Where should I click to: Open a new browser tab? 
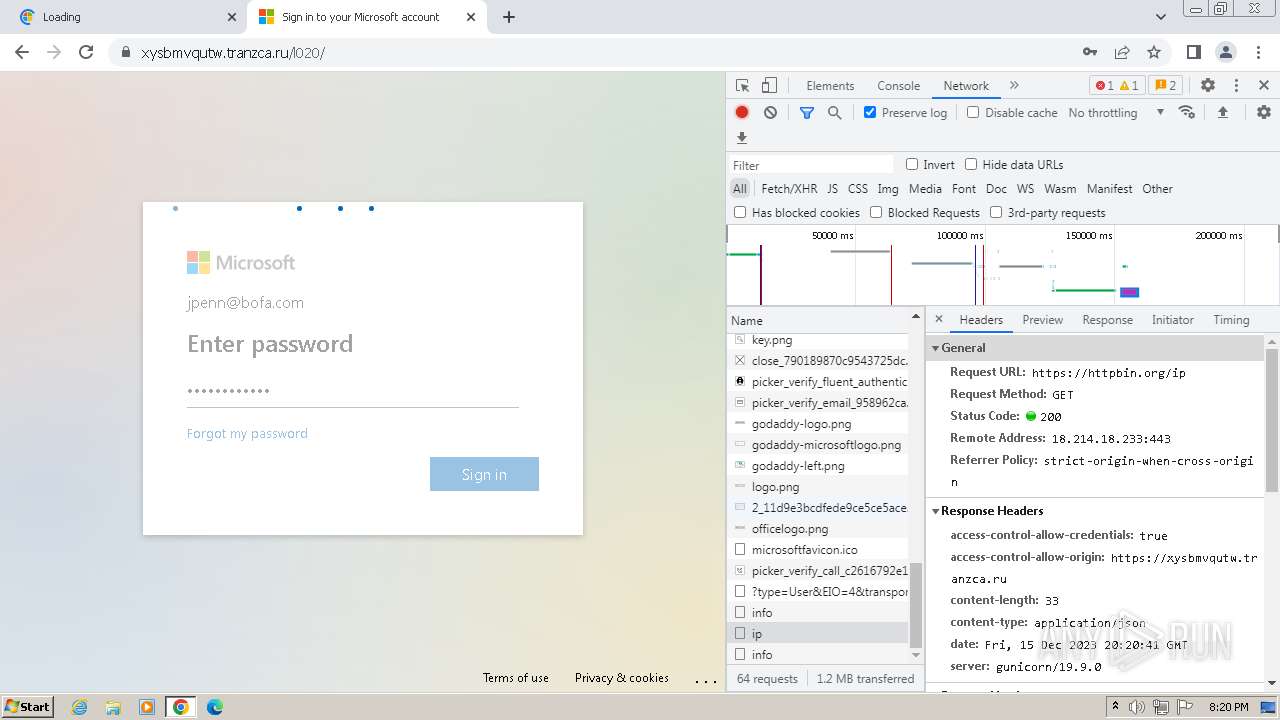[x=508, y=17]
